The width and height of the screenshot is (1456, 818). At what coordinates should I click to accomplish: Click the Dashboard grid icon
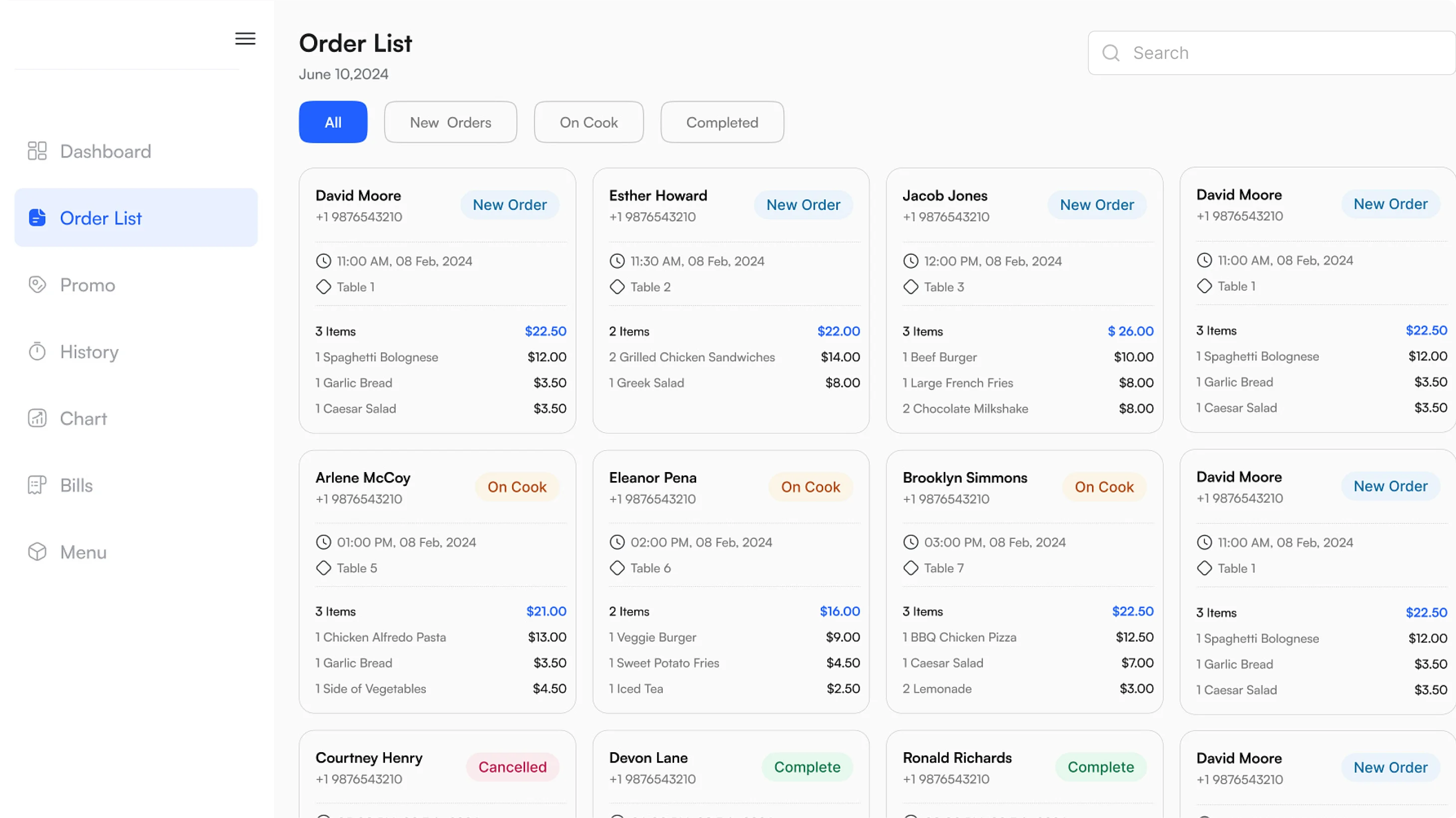37,151
